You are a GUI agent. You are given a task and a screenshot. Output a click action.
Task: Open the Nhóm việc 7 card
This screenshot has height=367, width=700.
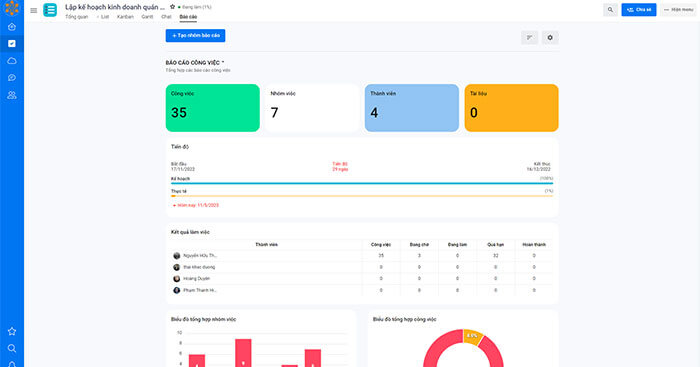click(x=312, y=108)
